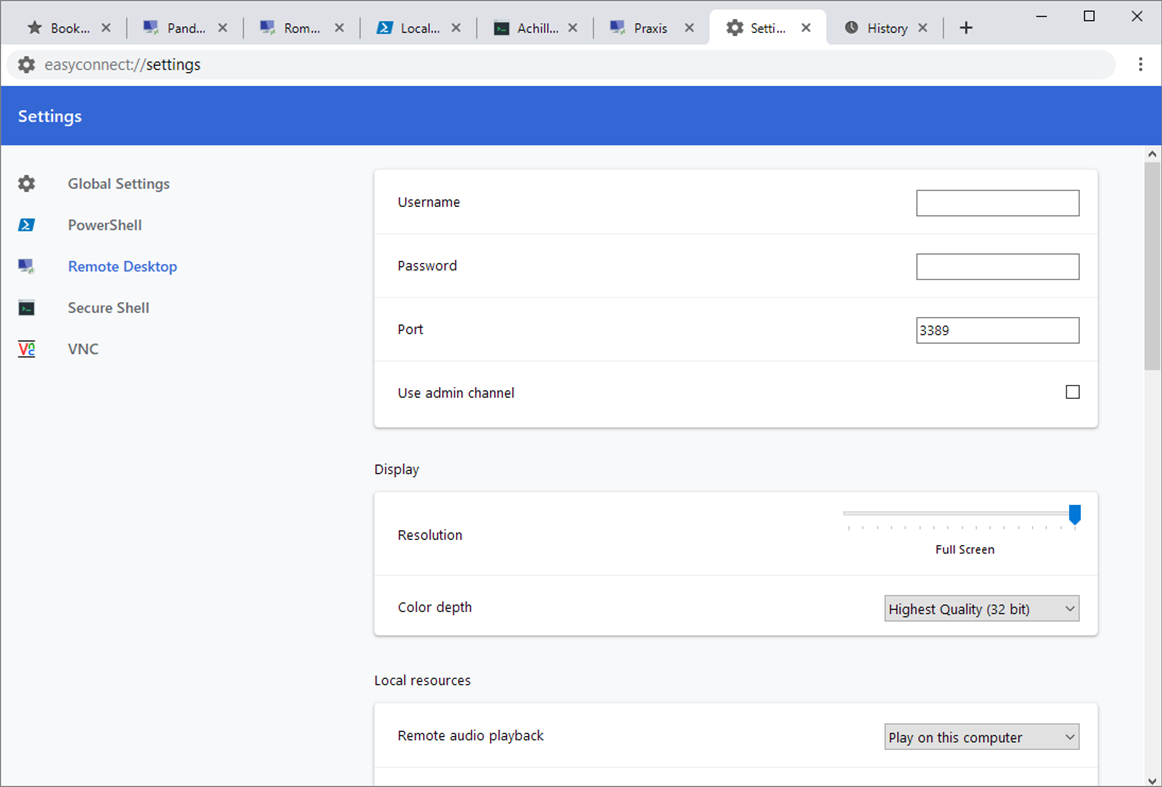Click the Resolution label
This screenshot has height=787, width=1162.
click(x=430, y=535)
